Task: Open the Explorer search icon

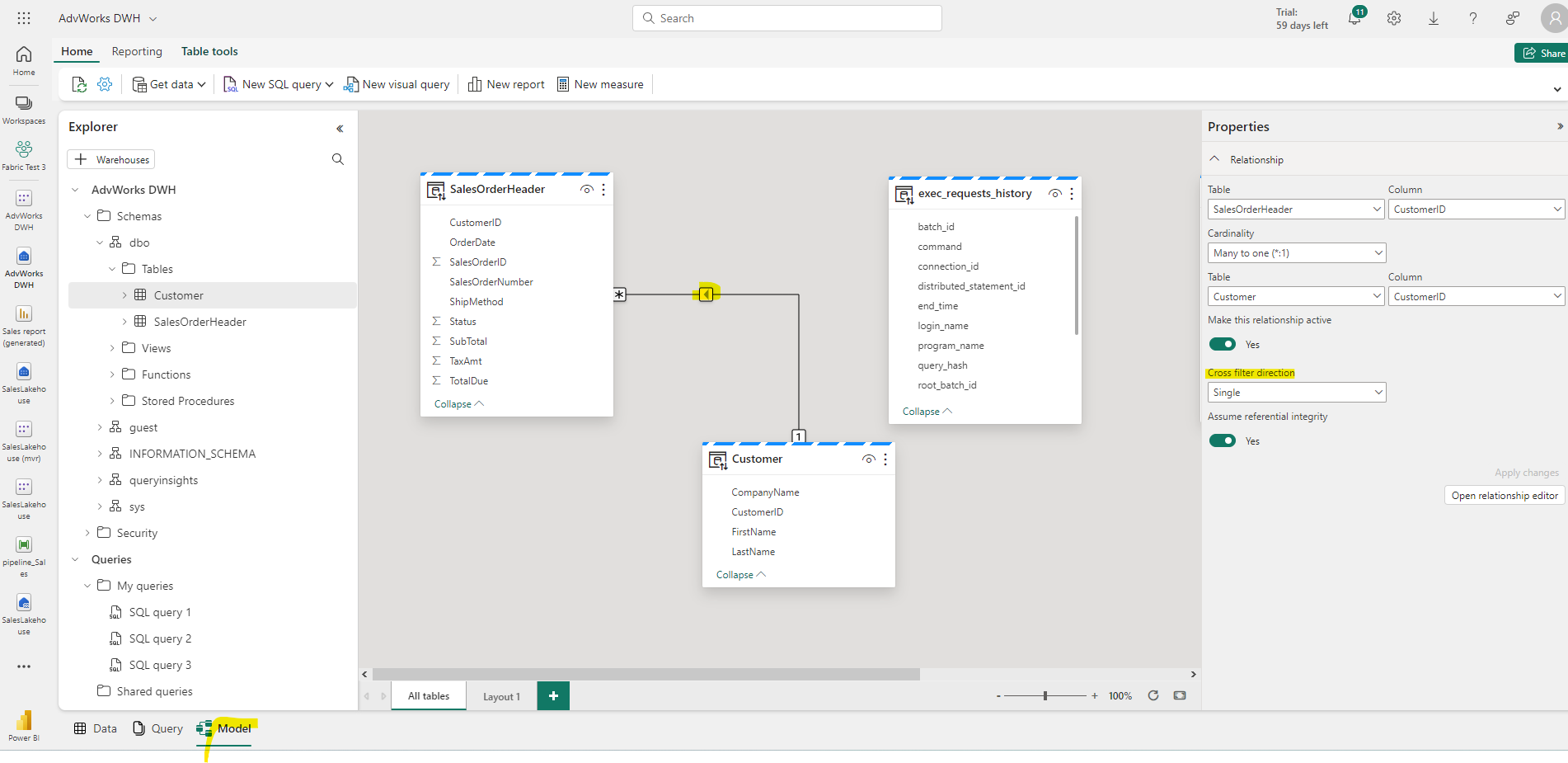Action: pos(338,158)
